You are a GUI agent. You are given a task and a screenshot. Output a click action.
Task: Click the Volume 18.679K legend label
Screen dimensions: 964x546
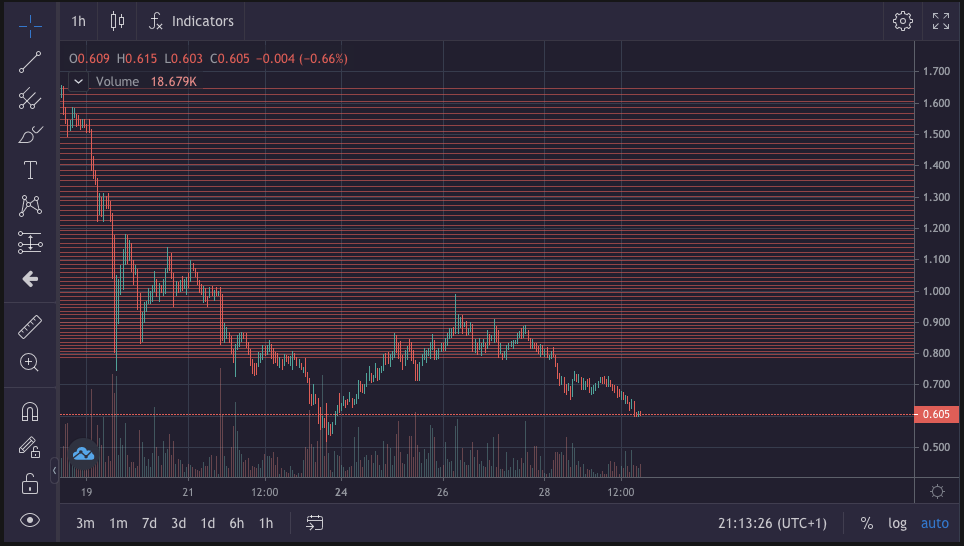[146, 82]
